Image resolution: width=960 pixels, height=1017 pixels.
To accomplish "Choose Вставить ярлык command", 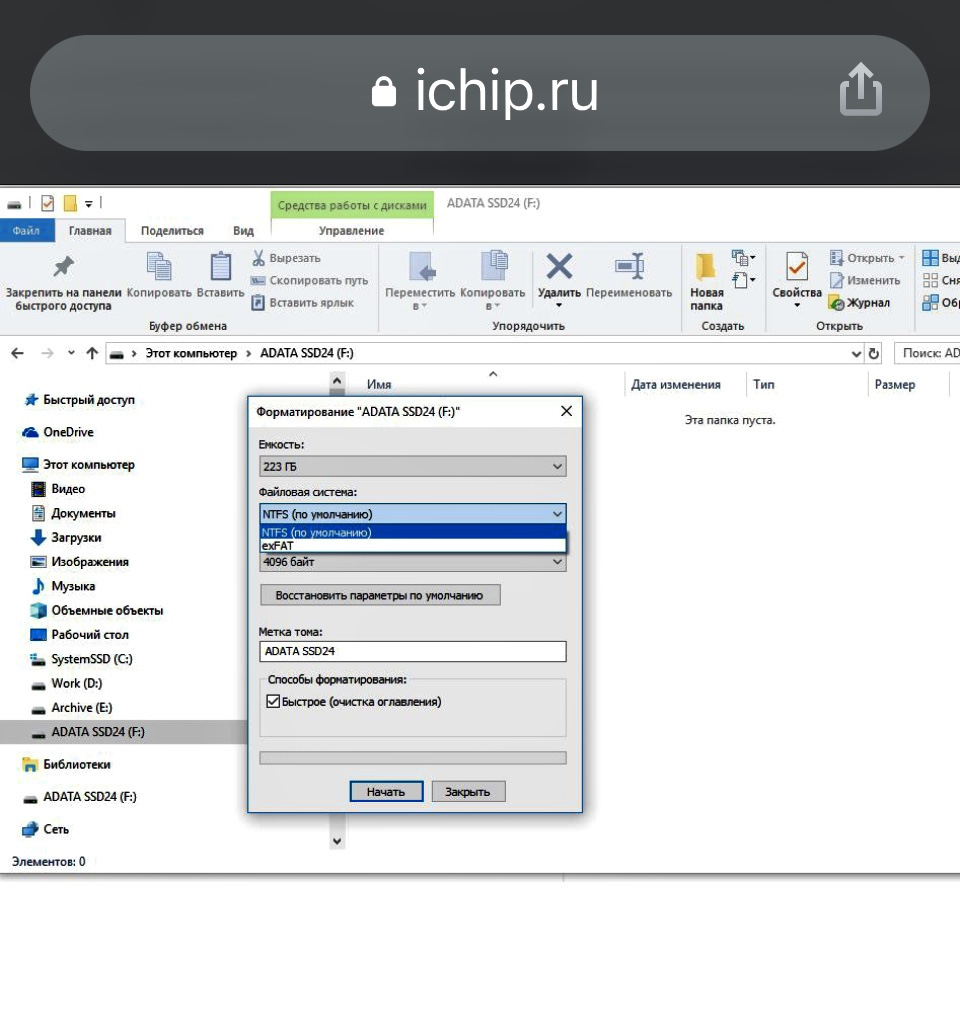I will coord(303,302).
